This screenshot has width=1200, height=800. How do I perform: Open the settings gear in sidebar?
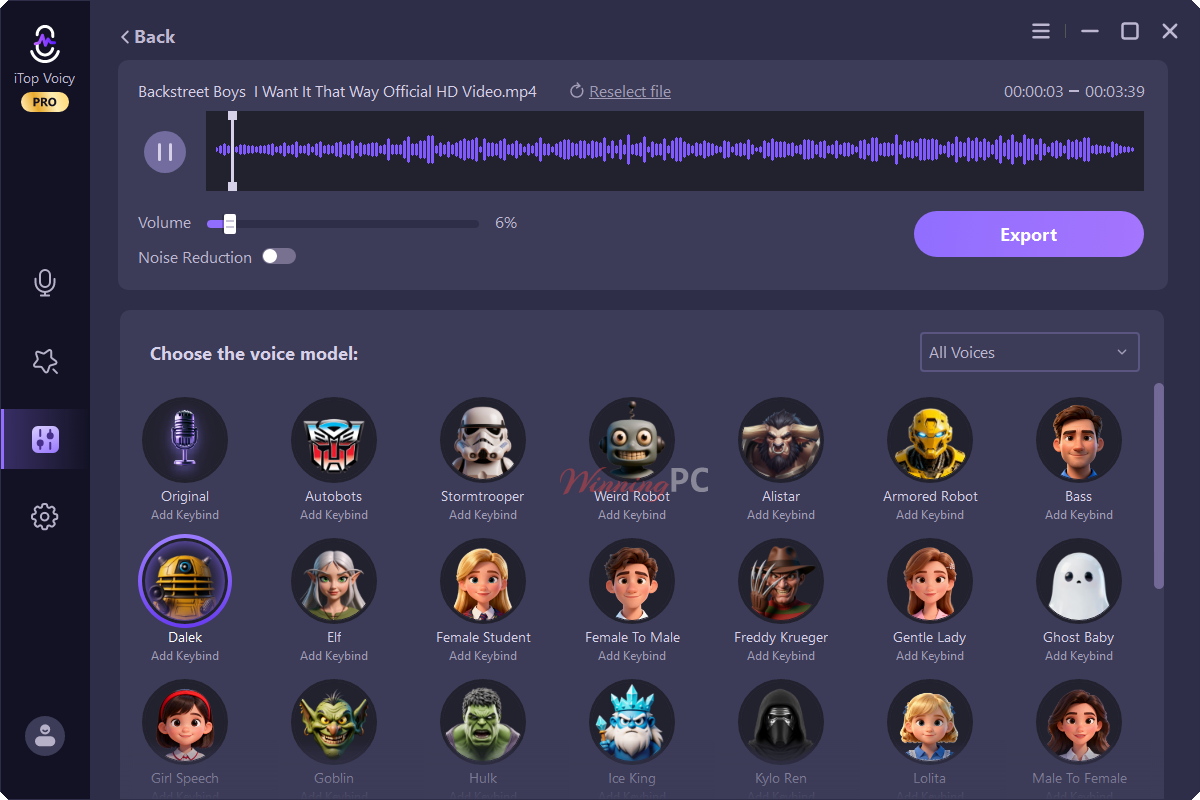[x=45, y=517]
